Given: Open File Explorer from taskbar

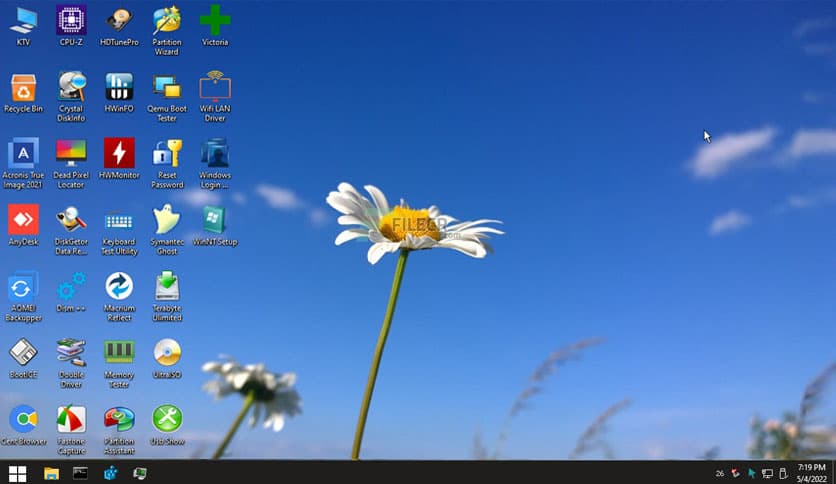Looking at the screenshot, I should click(x=51, y=473).
